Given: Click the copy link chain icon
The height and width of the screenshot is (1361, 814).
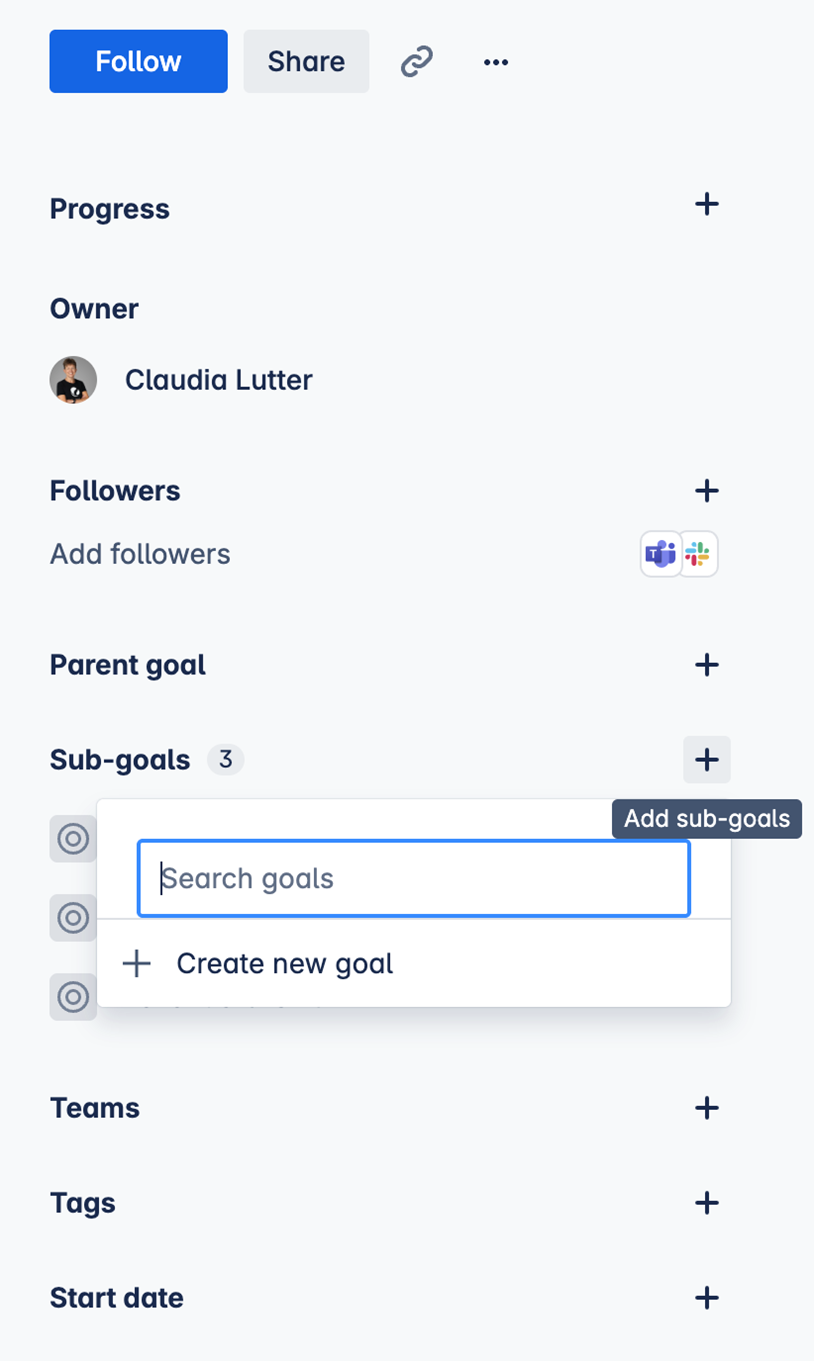Looking at the screenshot, I should point(416,62).
